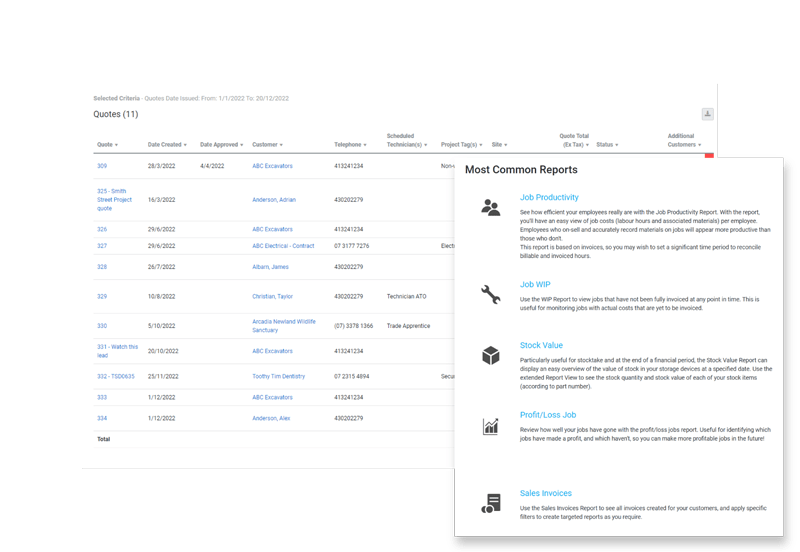The image size is (800, 552).
Task: Click the Total row label
Action: [x=104, y=439]
